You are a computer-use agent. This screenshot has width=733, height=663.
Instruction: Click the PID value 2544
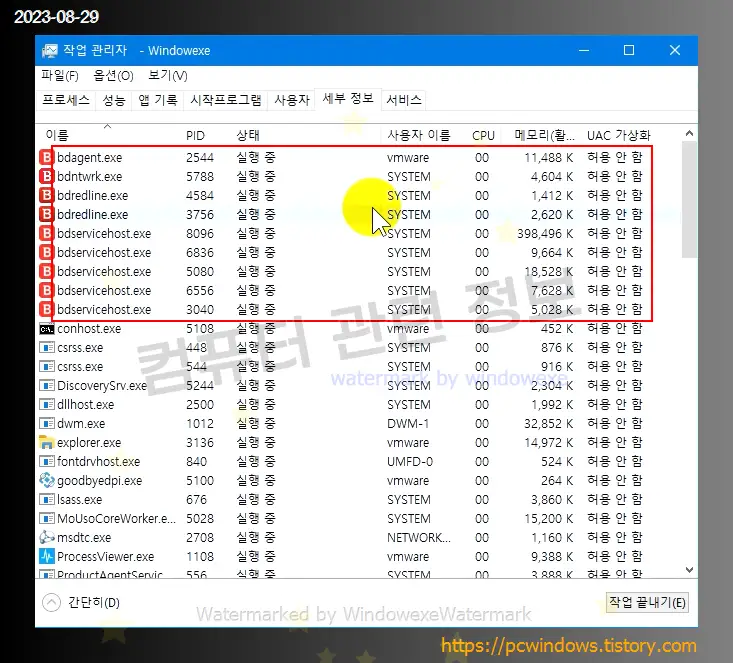200,158
